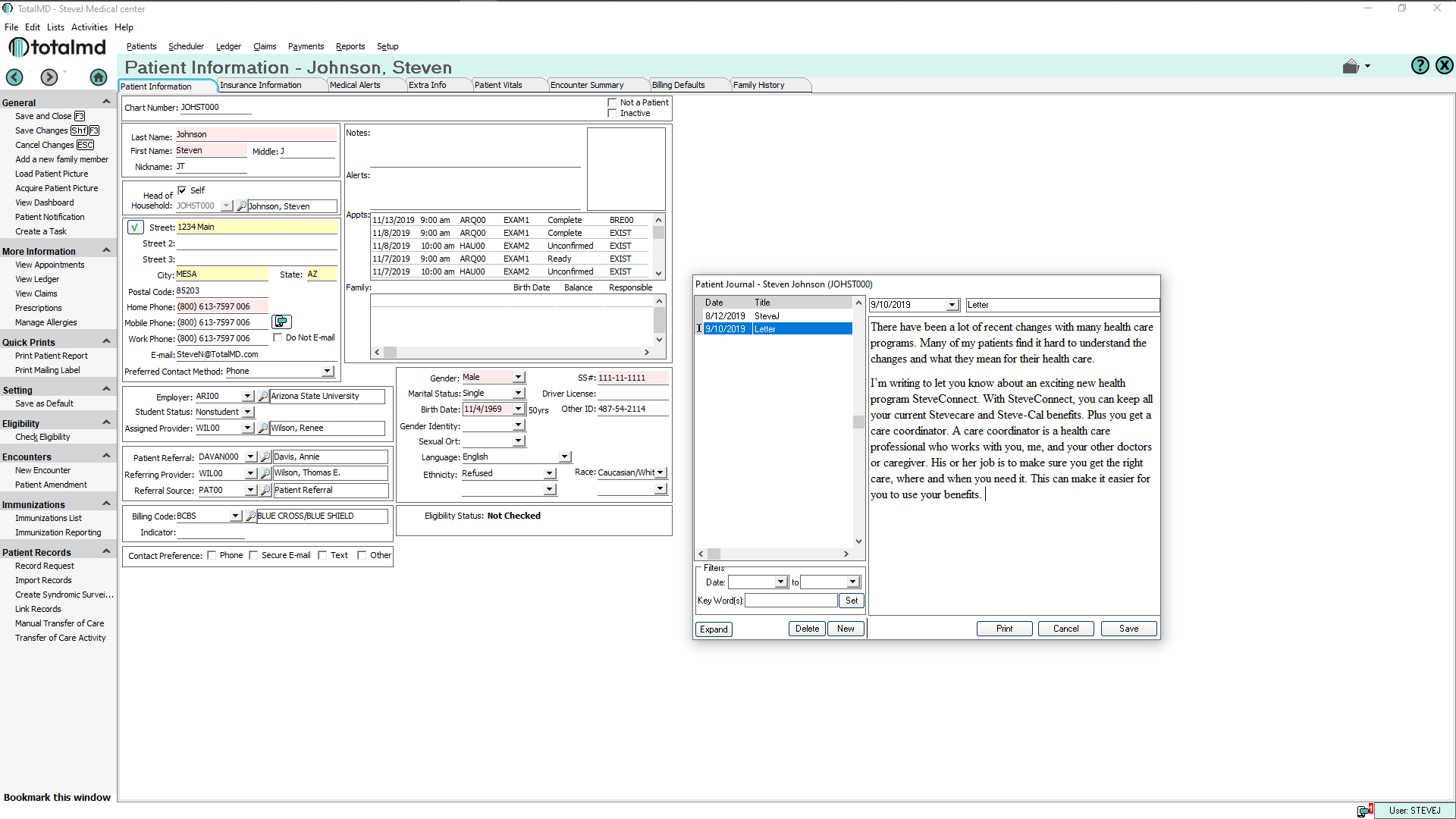The image size is (1456, 819).
Task: Click the back navigation arrow icon
Action: coord(14,77)
